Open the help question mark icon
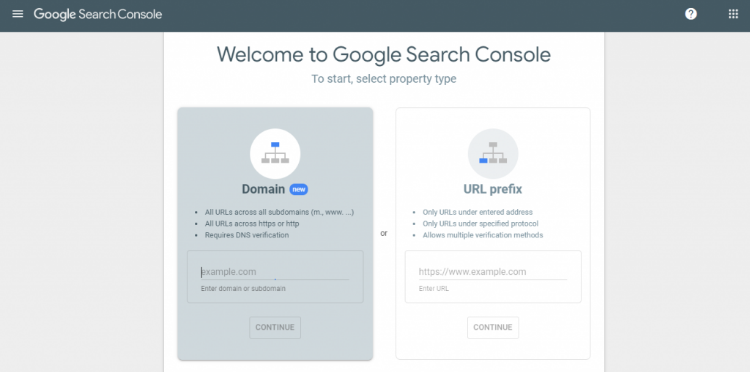Image resolution: width=750 pixels, height=372 pixels. tap(691, 14)
